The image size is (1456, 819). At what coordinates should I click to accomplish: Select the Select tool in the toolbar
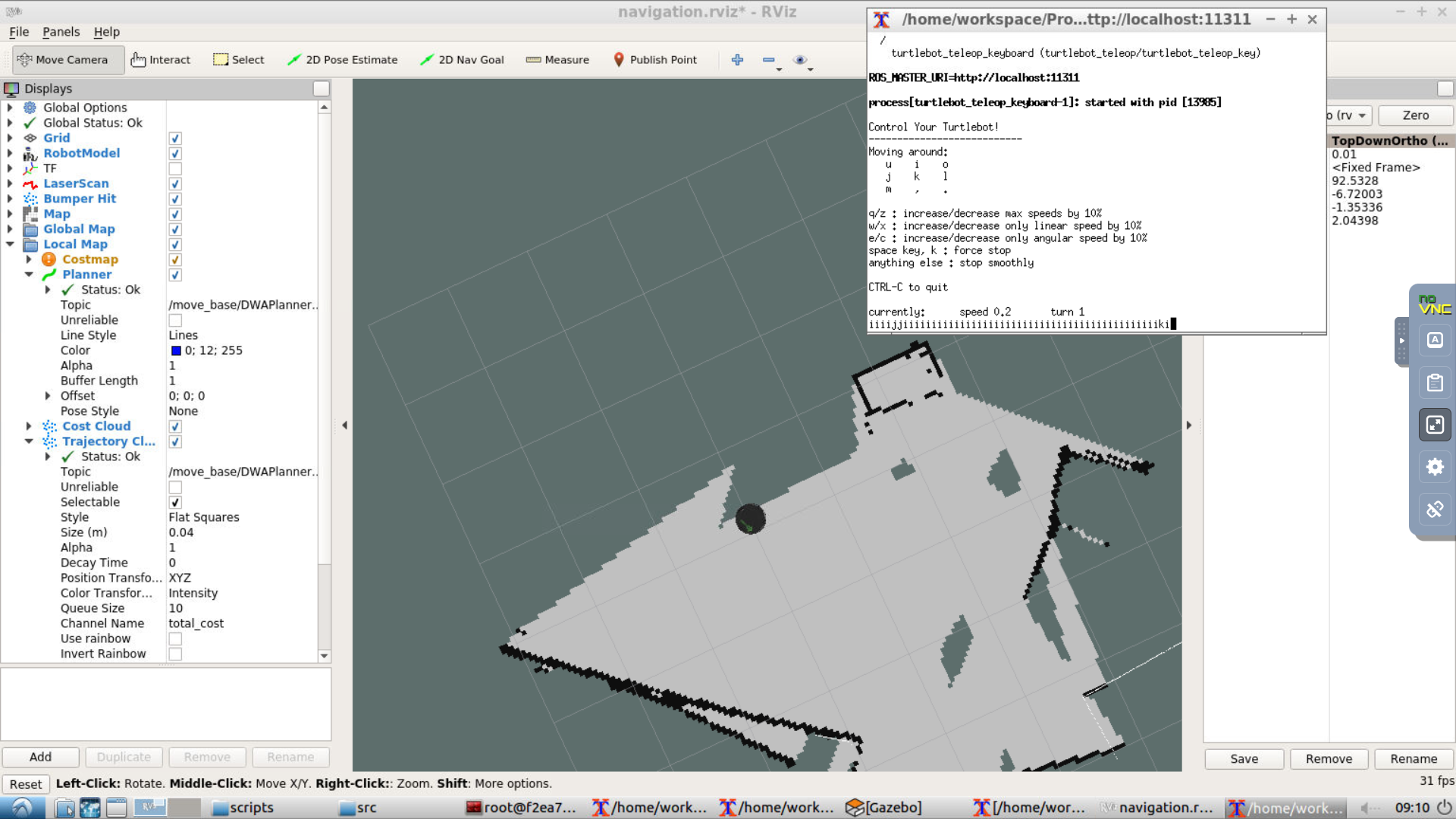click(238, 59)
